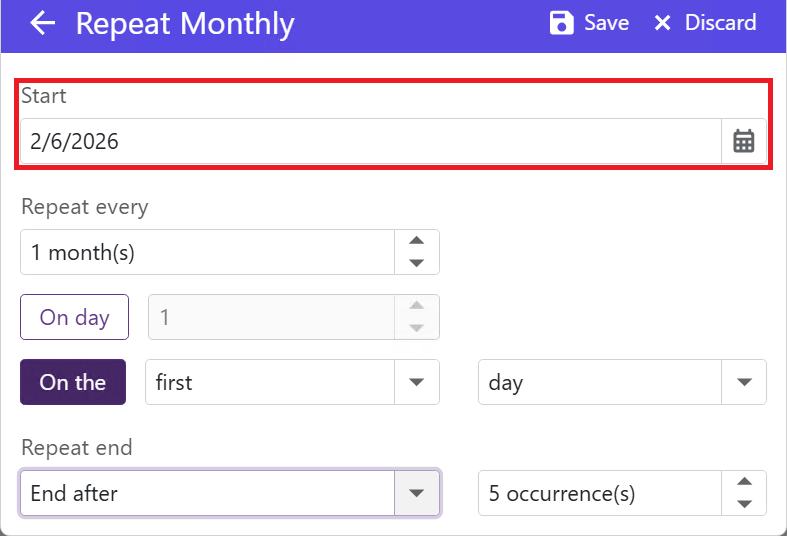Click the Save button label

606,23
